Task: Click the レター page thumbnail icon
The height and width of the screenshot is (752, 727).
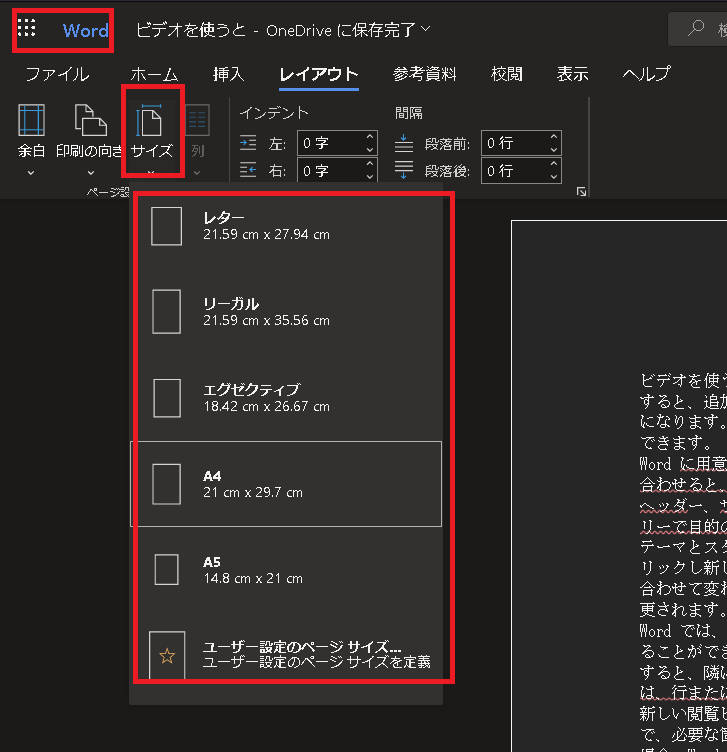Action: [166, 226]
